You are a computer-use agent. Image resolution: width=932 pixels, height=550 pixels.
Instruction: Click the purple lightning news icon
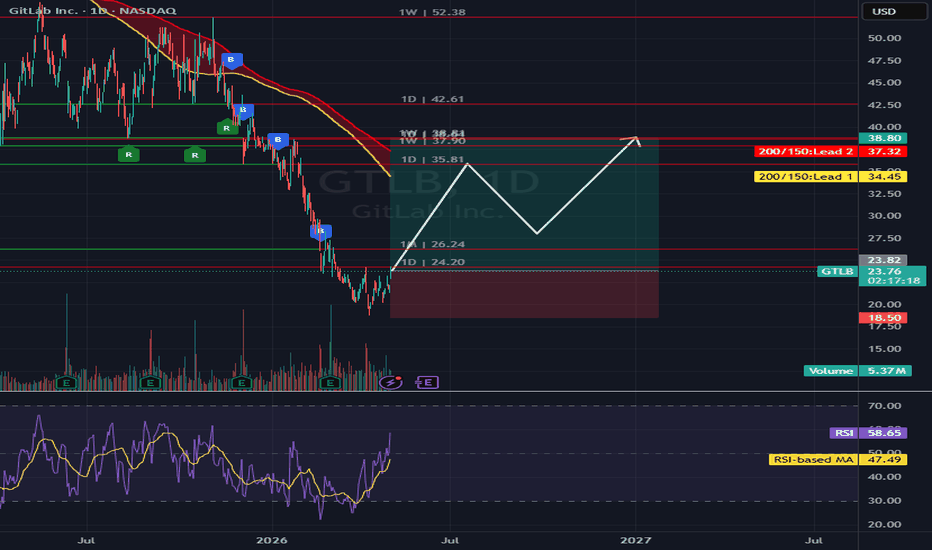coord(391,382)
